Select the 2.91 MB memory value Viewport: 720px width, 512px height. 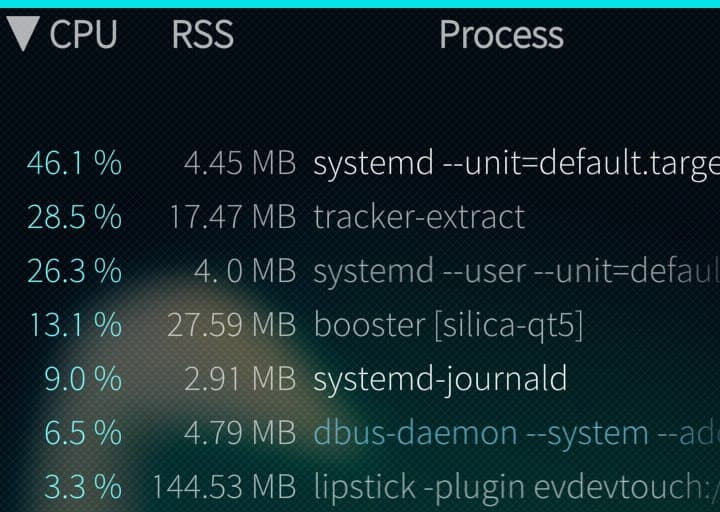click(x=240, y=379)
